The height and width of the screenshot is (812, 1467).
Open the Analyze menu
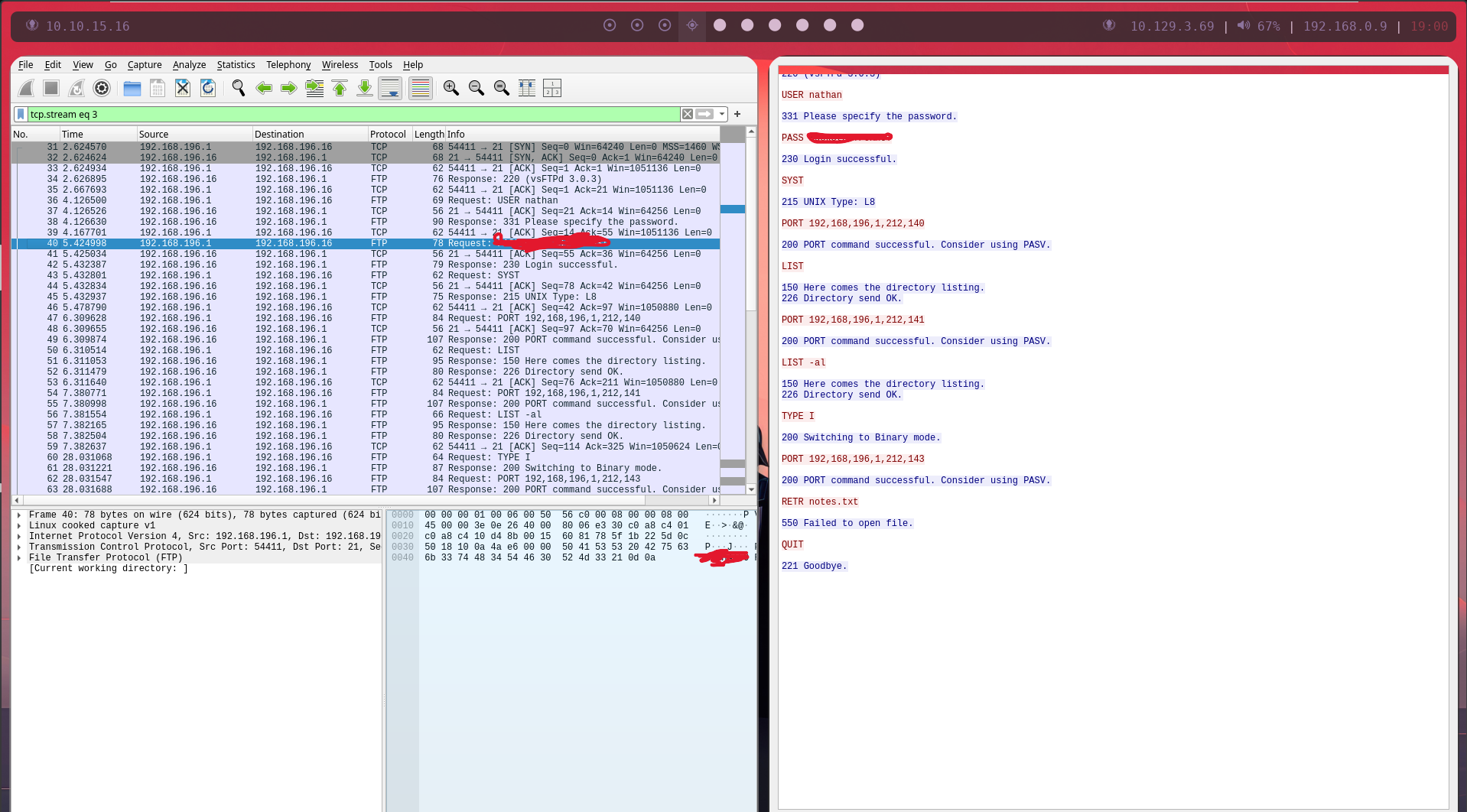(189, 65)
